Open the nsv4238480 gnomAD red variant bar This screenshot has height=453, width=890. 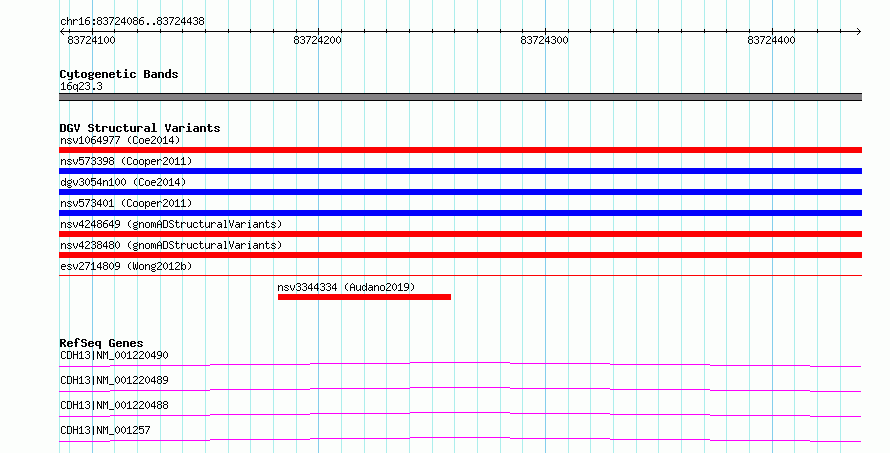[460, 255]
